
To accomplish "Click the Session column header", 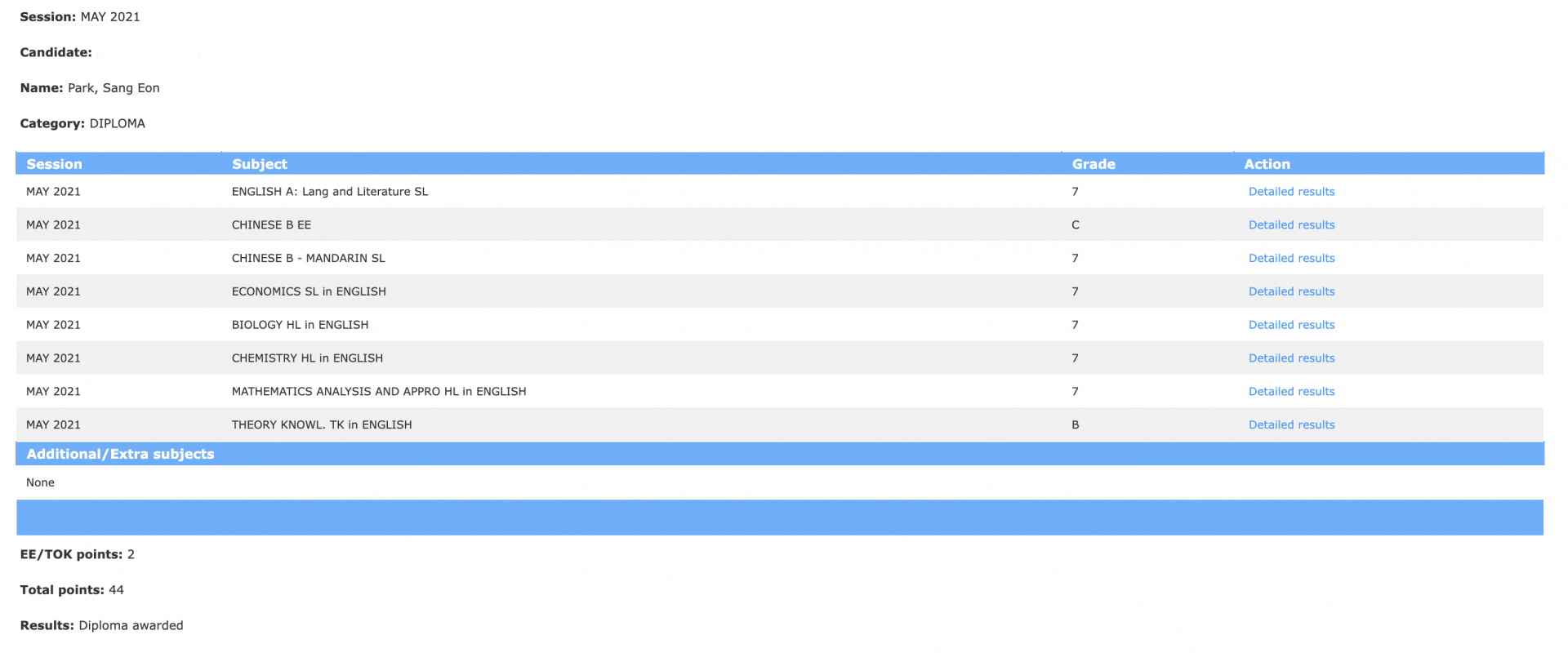I will tap(54, 164).
